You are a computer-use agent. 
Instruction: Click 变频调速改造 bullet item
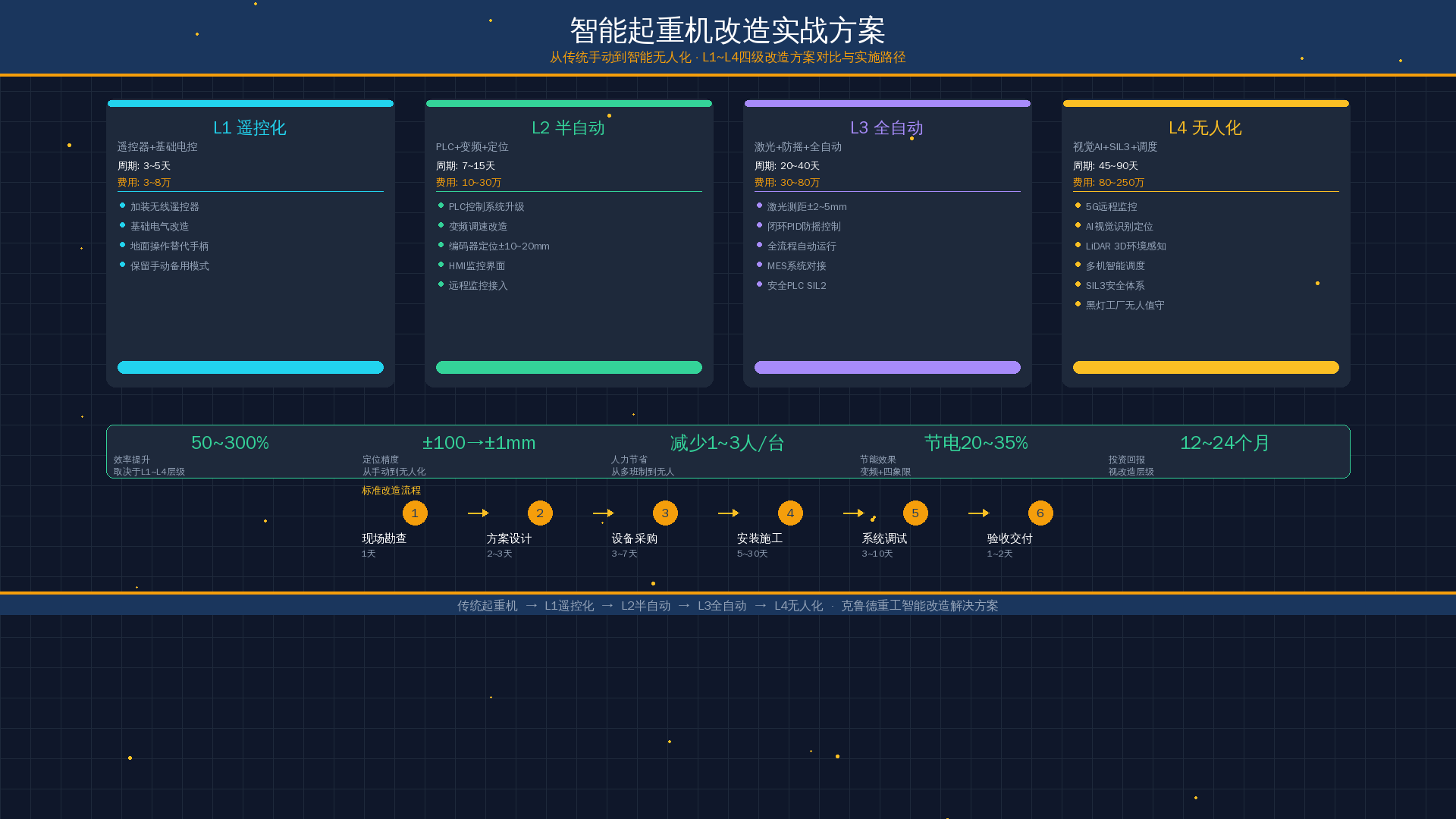coord(478,227)
